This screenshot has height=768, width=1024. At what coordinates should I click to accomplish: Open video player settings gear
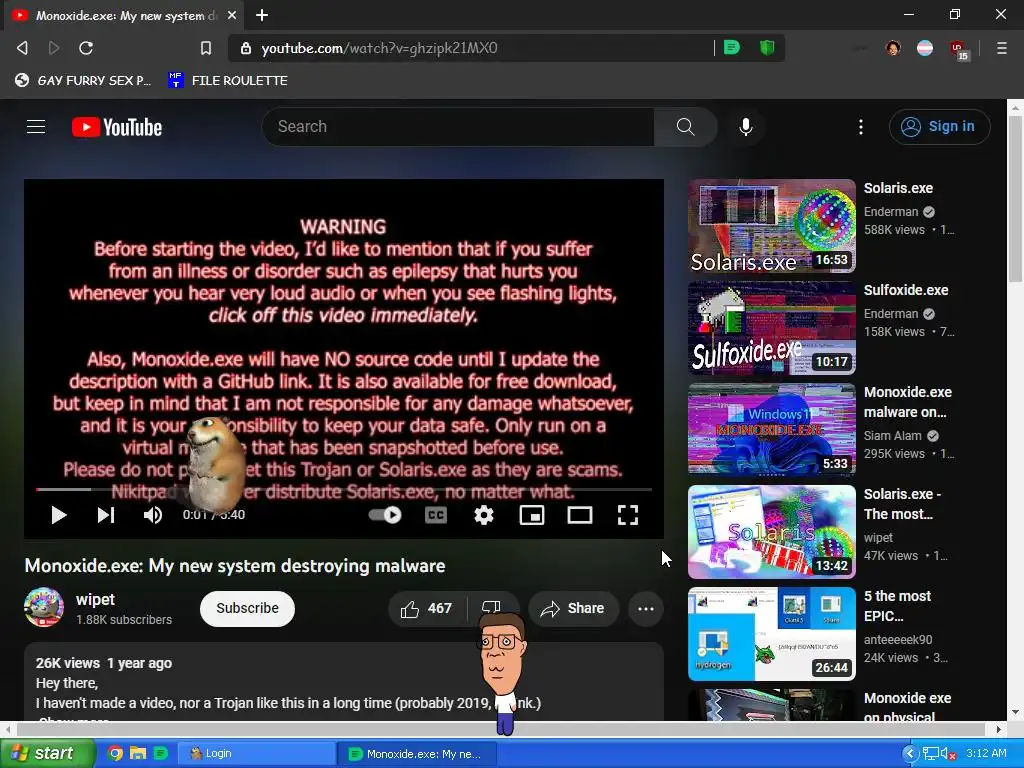pos(484,515)
